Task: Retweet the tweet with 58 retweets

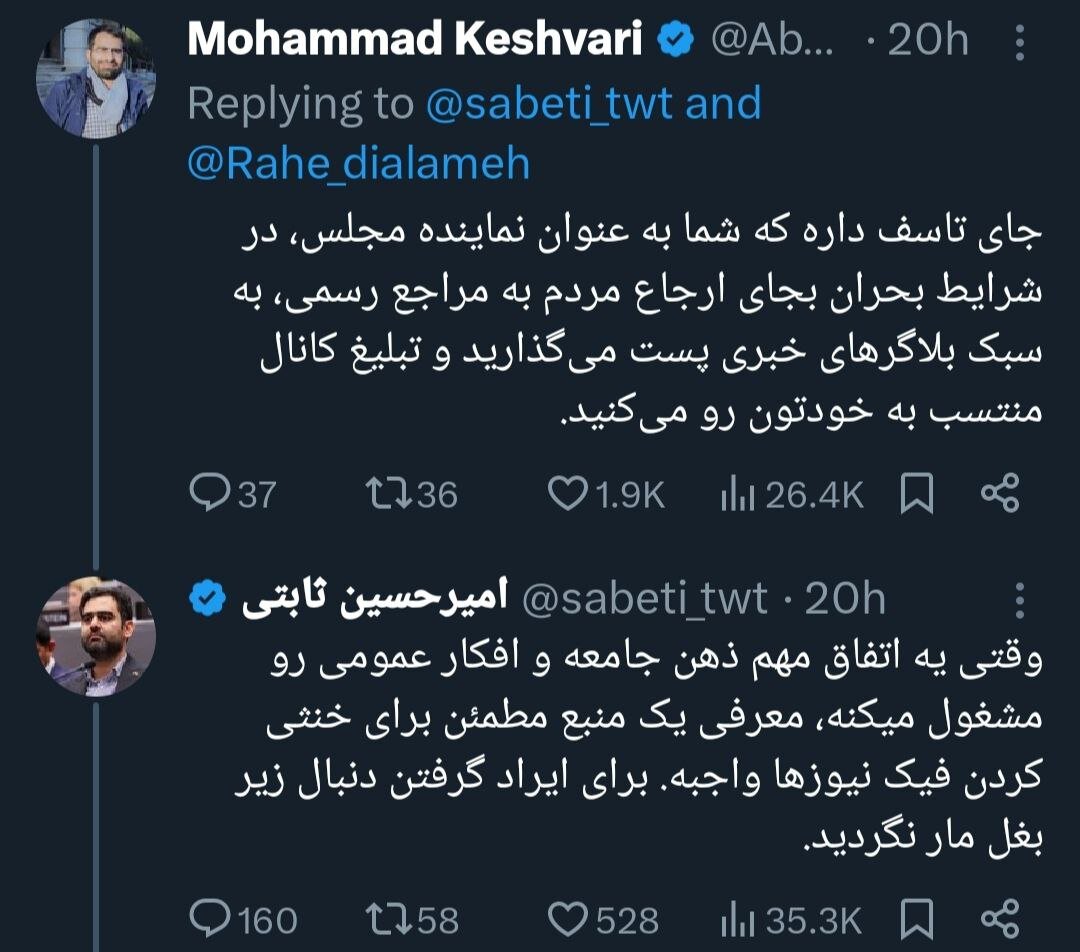Action: (x=385, y=919)
